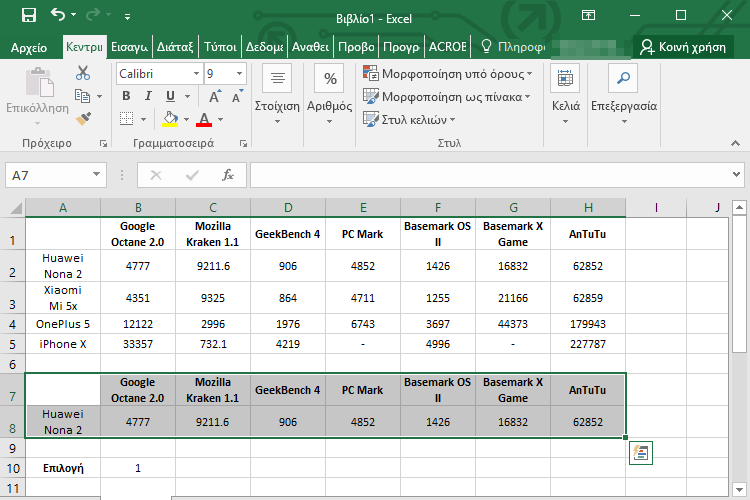
Task: Switch to the Τύποι tab
Action: [x=220, y=47]
